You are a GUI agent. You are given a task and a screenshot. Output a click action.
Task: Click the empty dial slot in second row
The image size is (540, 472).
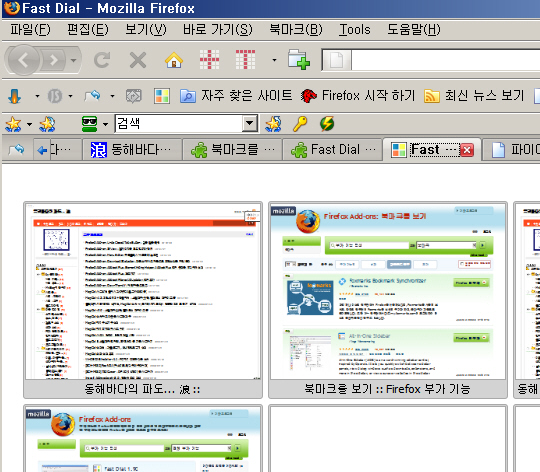[388, 439]
